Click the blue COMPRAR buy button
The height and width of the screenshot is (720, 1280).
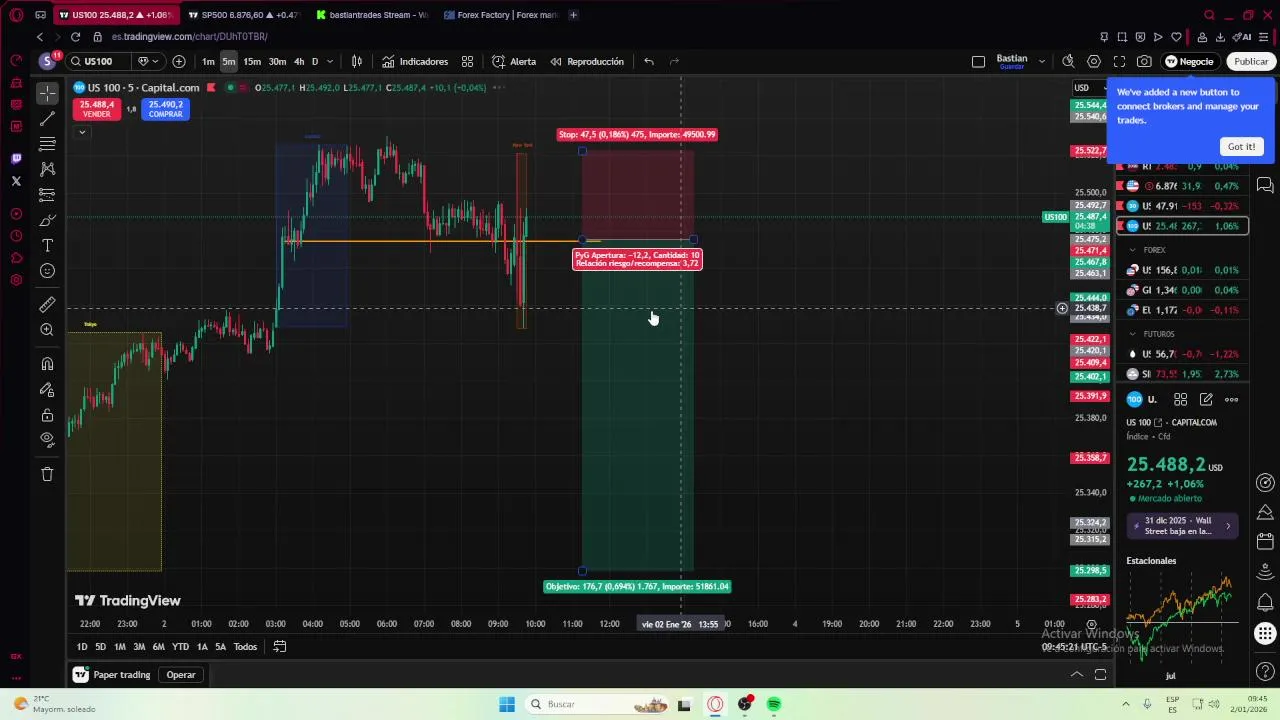click(x=165, y=109)
